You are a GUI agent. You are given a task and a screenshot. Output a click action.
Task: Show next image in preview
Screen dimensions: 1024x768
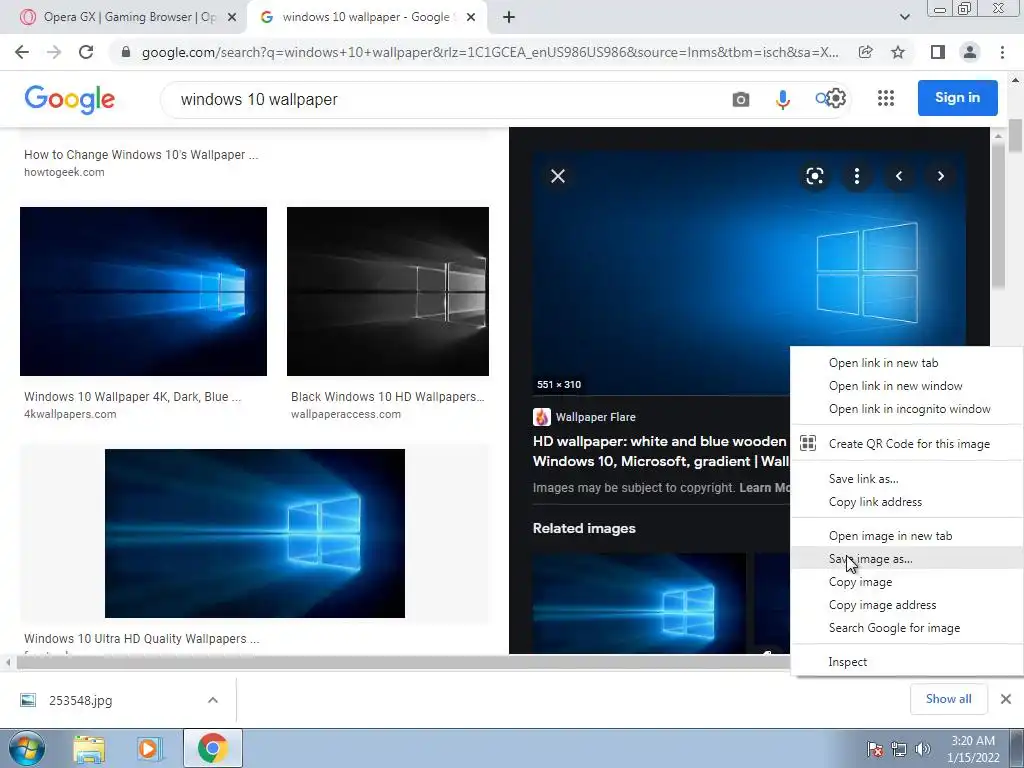click(x=940, y=176)
